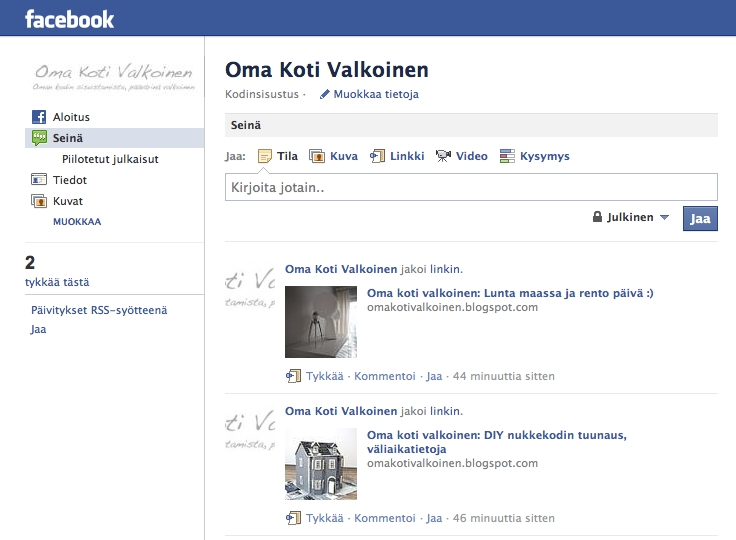
Task: Click omakotivalkoinen.blogspot.com under DIY nukkekodin
Action: pyautogui.click(x=452, y=463)
